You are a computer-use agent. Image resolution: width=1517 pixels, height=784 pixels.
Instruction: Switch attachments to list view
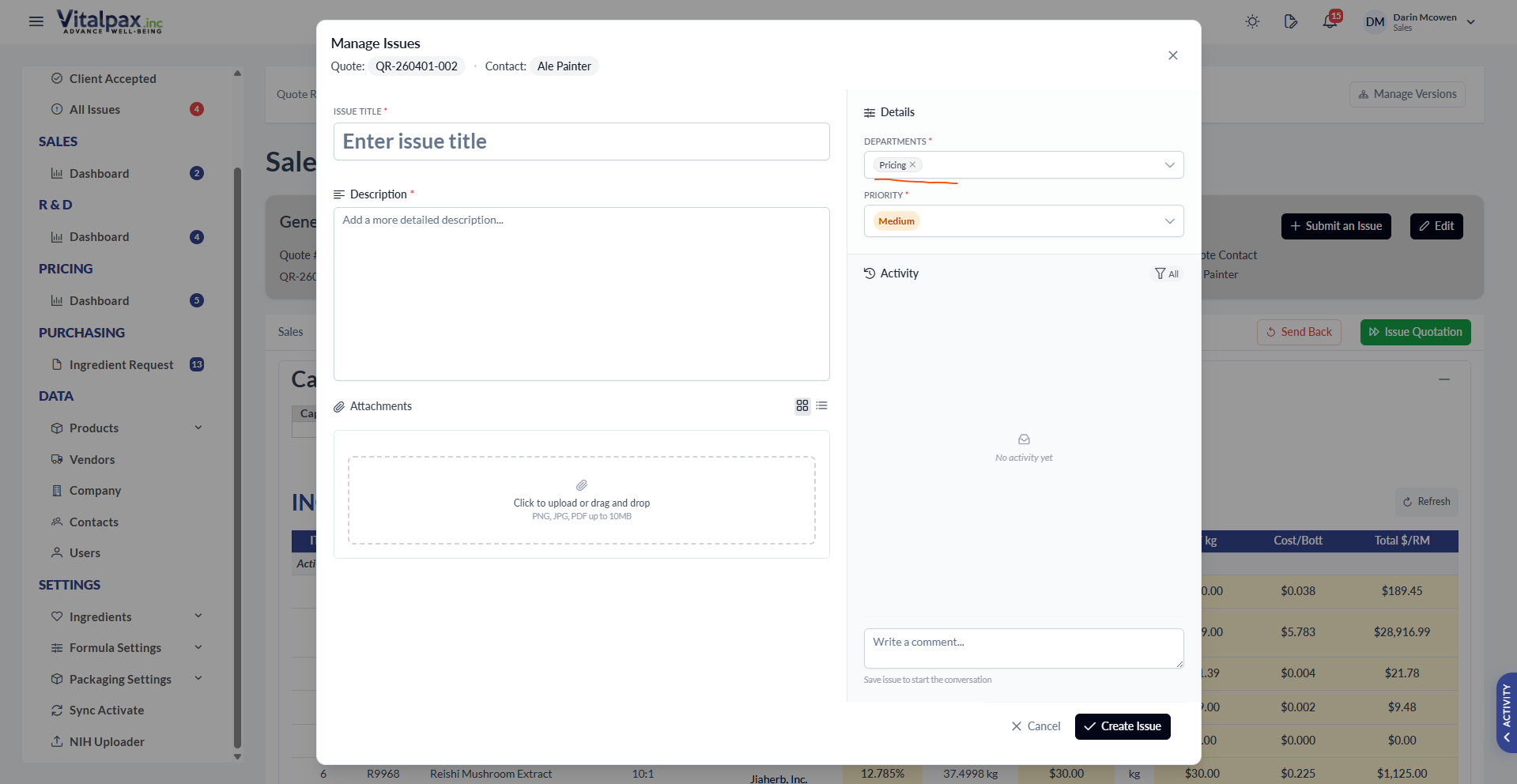point(821,405)
